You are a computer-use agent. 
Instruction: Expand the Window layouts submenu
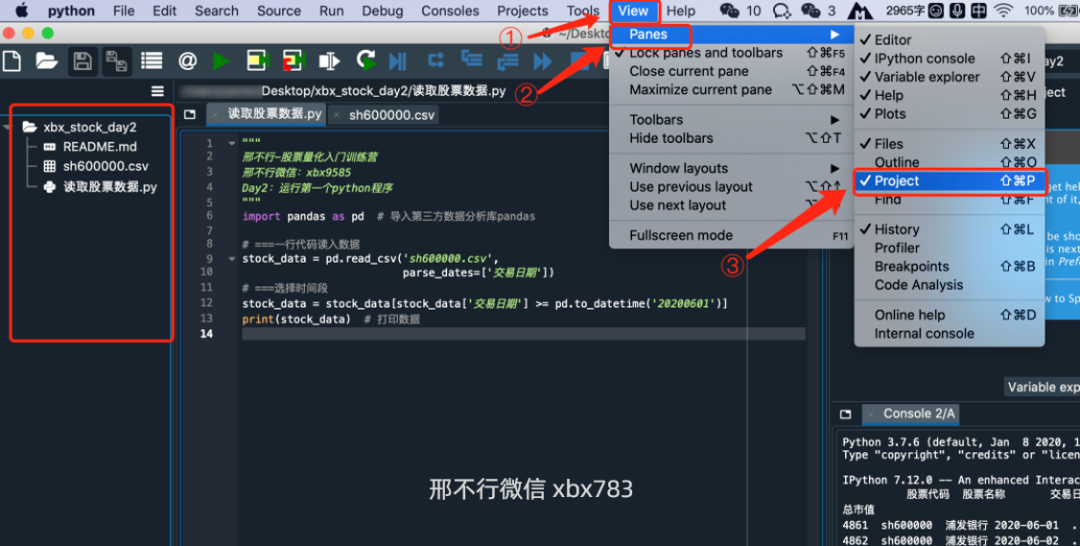[731, 169]
